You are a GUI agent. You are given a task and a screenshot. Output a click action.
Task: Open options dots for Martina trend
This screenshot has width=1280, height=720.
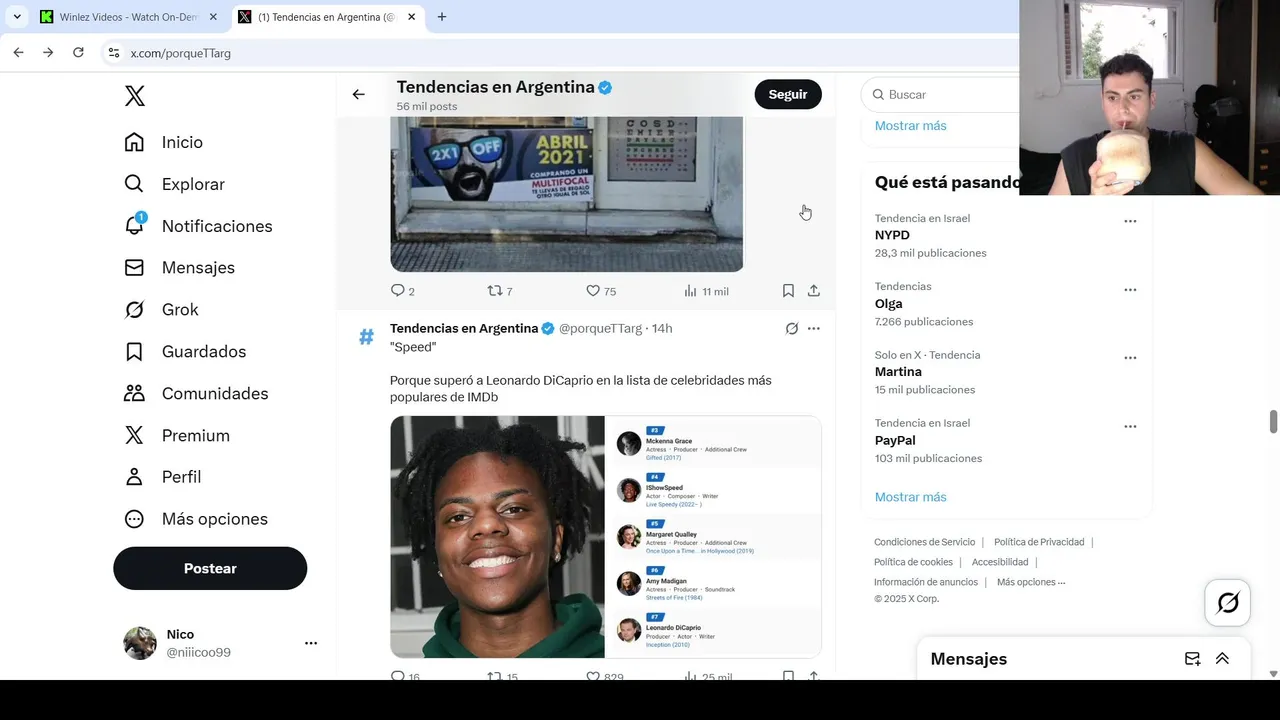1130,358
